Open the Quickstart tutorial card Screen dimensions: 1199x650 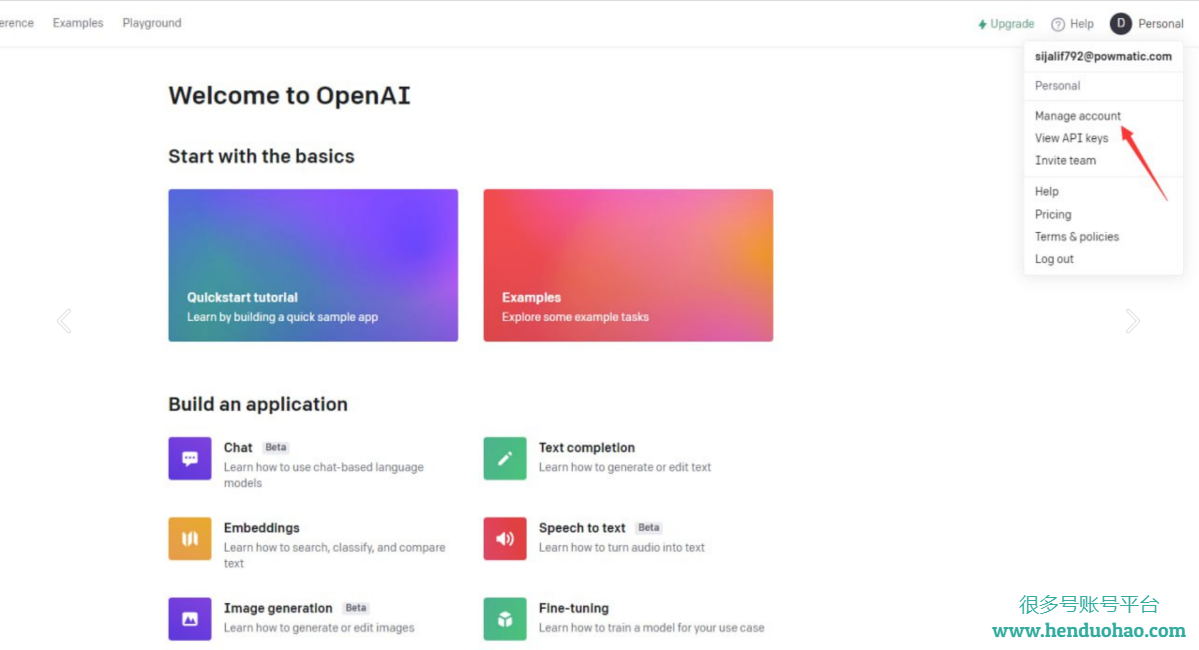[313, 265]
